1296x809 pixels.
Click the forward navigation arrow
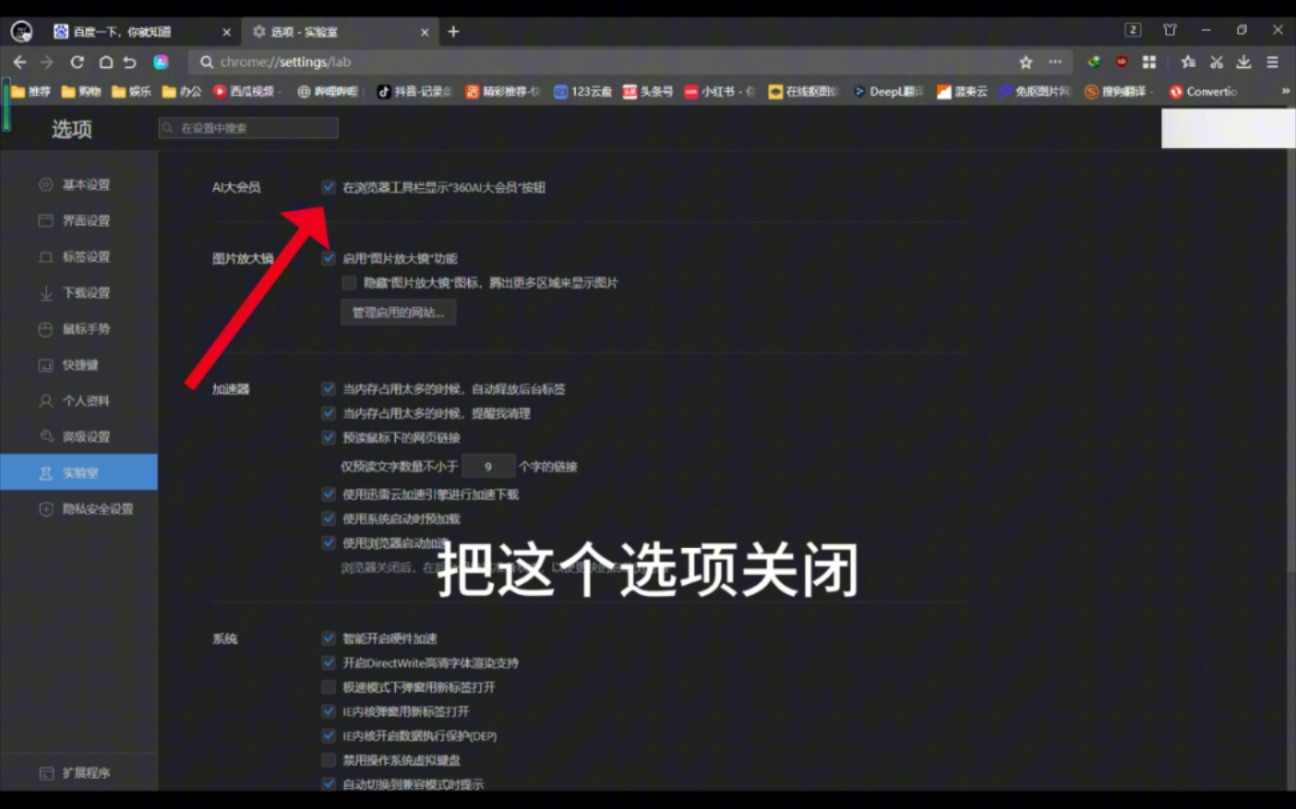pyautogui.click(x=47, y=62)
